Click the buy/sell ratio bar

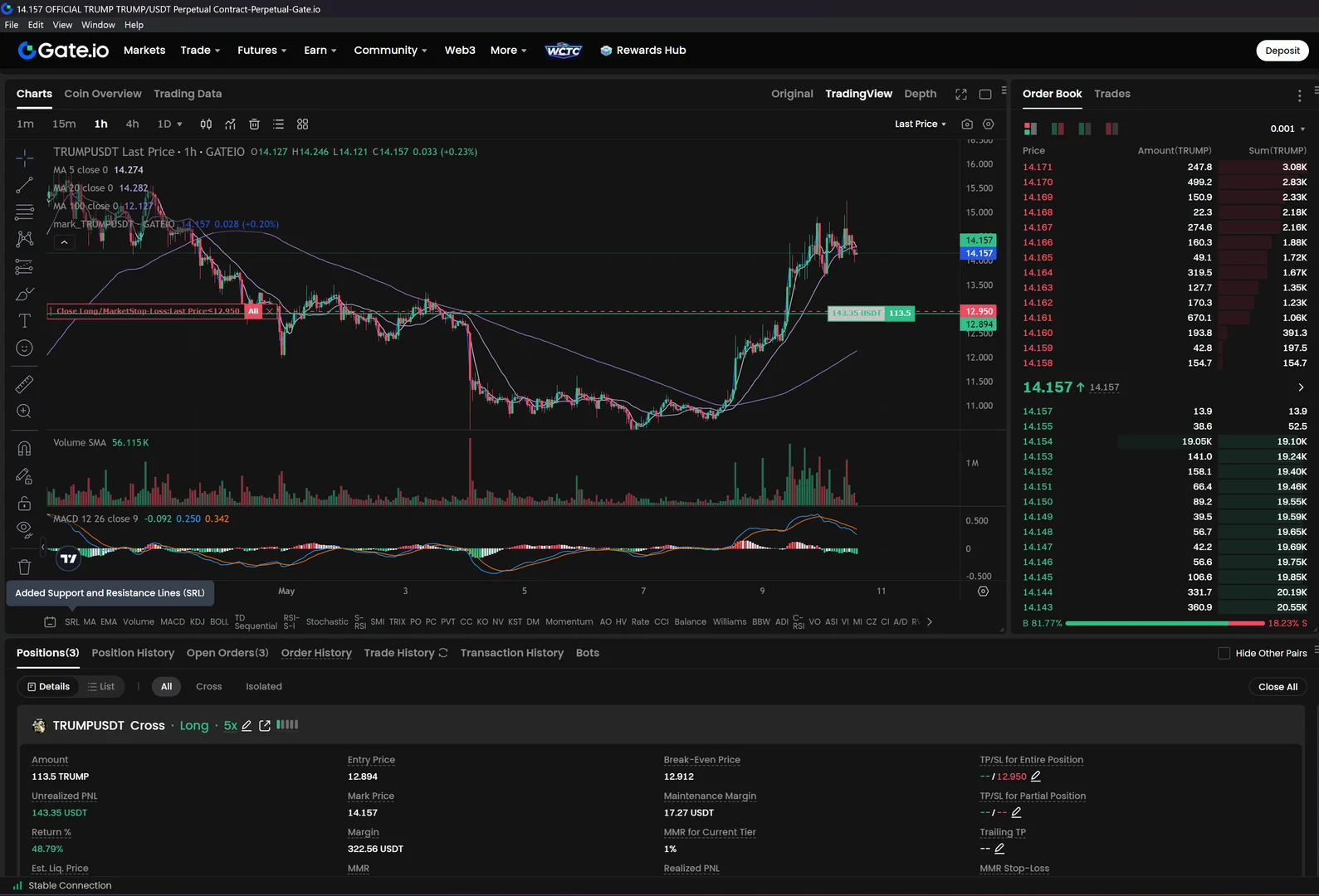click(1165, 623)
